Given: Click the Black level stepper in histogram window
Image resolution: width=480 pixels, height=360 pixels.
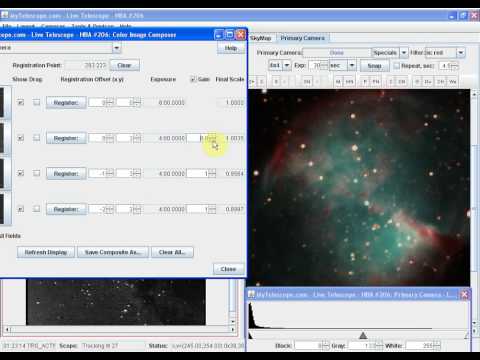Looking at the screenshot, I should point(326,346).
